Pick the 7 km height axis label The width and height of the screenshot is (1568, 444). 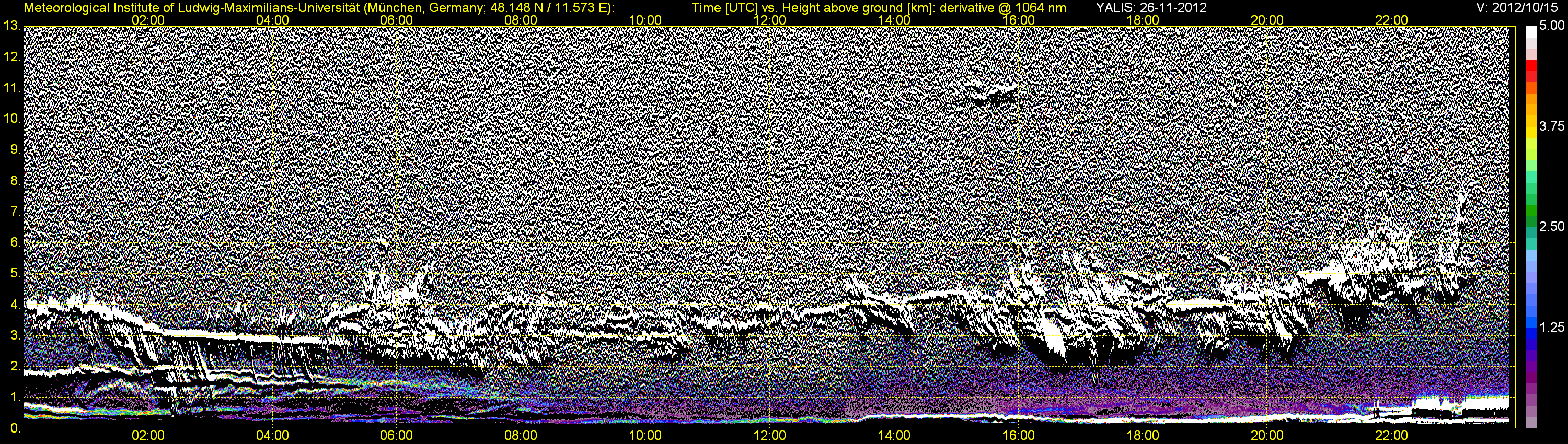[15, 212]
